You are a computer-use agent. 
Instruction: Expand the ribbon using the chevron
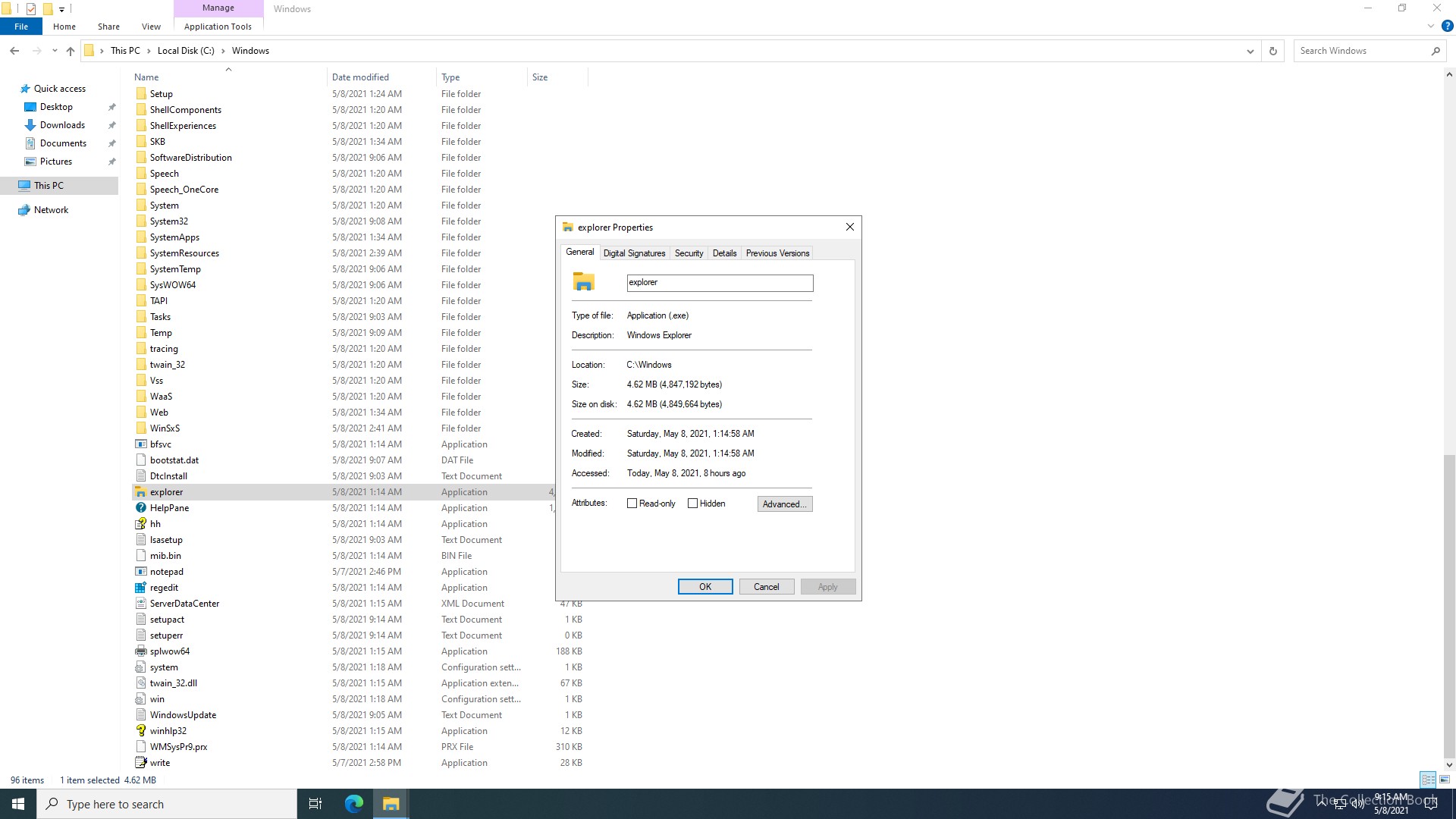coord(1431,27)
